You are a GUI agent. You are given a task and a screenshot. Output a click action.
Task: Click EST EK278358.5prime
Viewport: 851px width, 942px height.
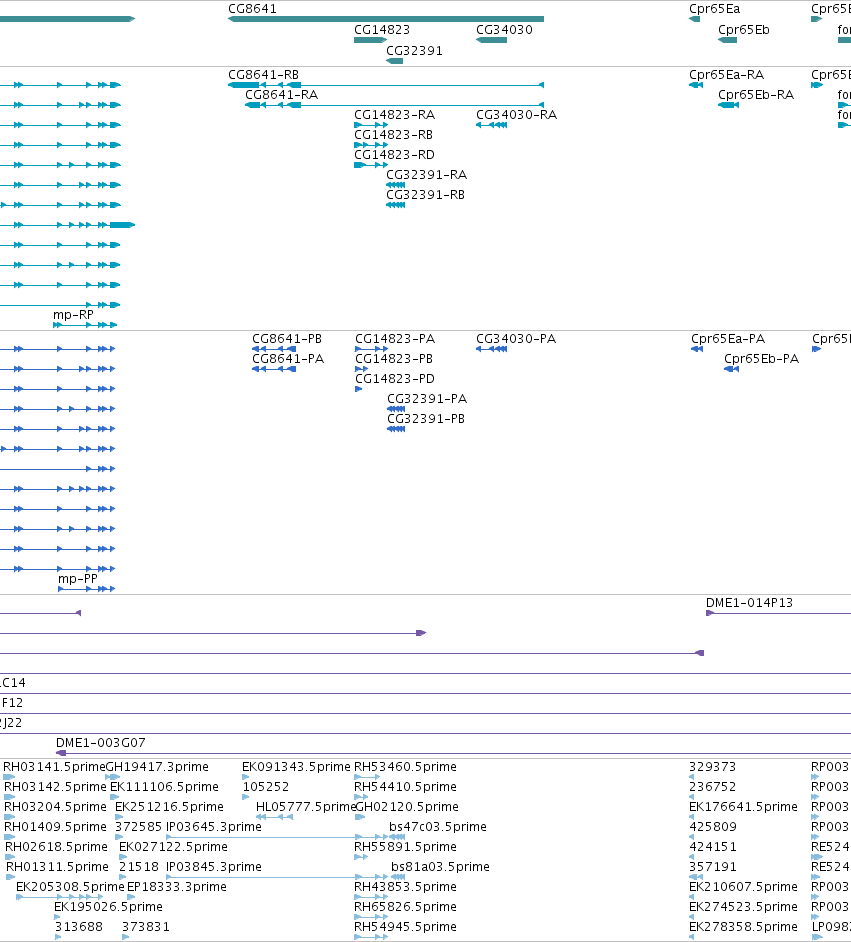tap(743, 926)
